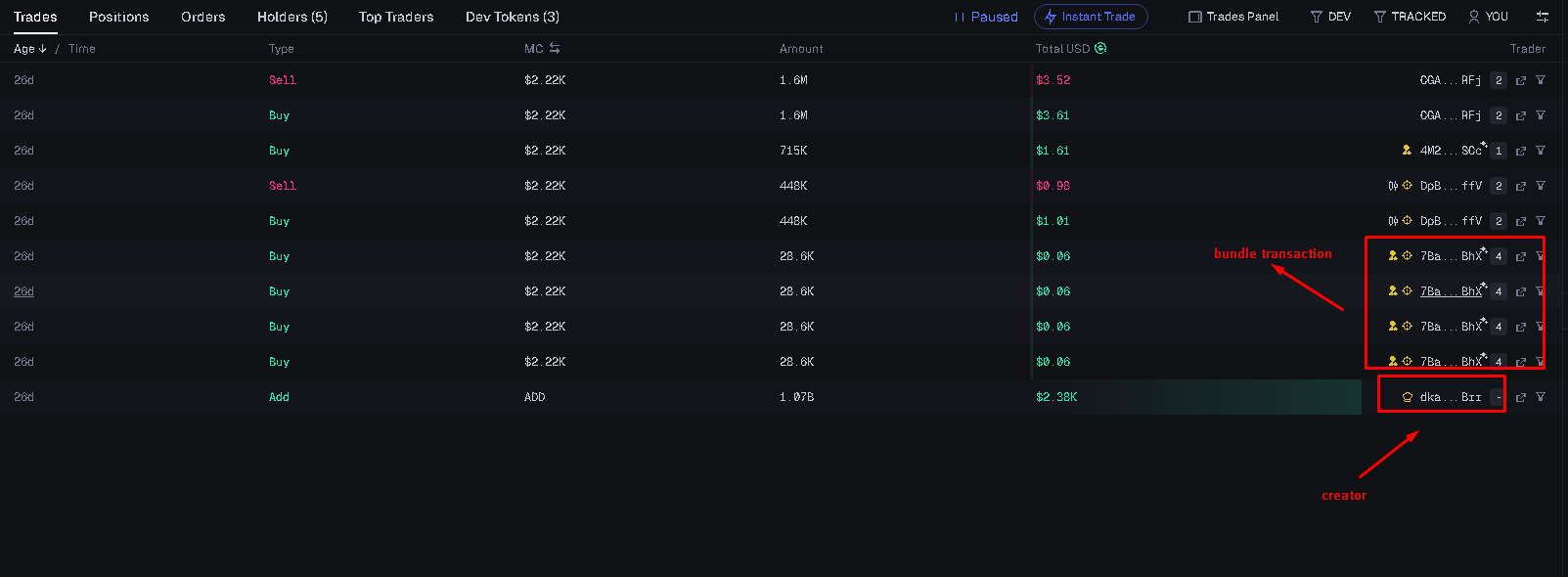
Task: Switch the column to Time display
Action: pos(82,48)
